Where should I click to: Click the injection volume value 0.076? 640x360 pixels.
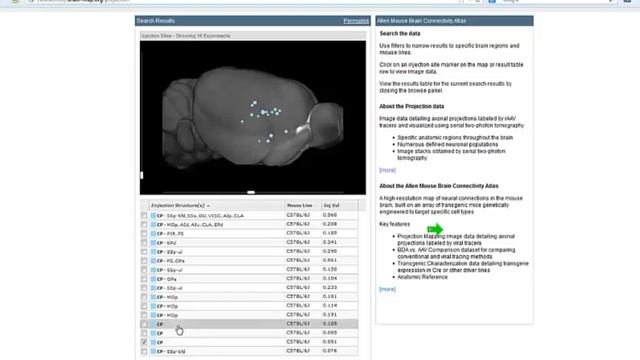[x=330, y=351]
